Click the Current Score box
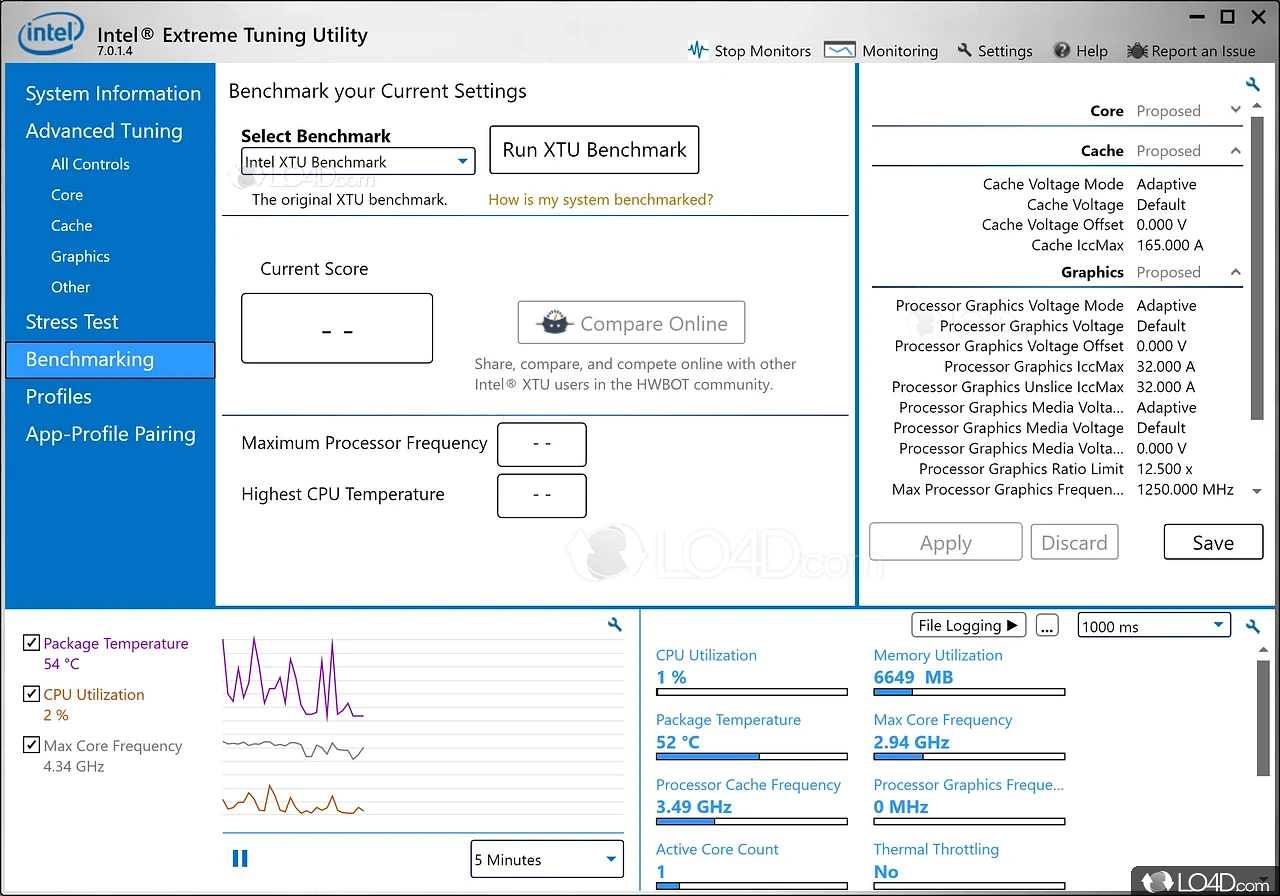1280x896 pixels. 337,328
